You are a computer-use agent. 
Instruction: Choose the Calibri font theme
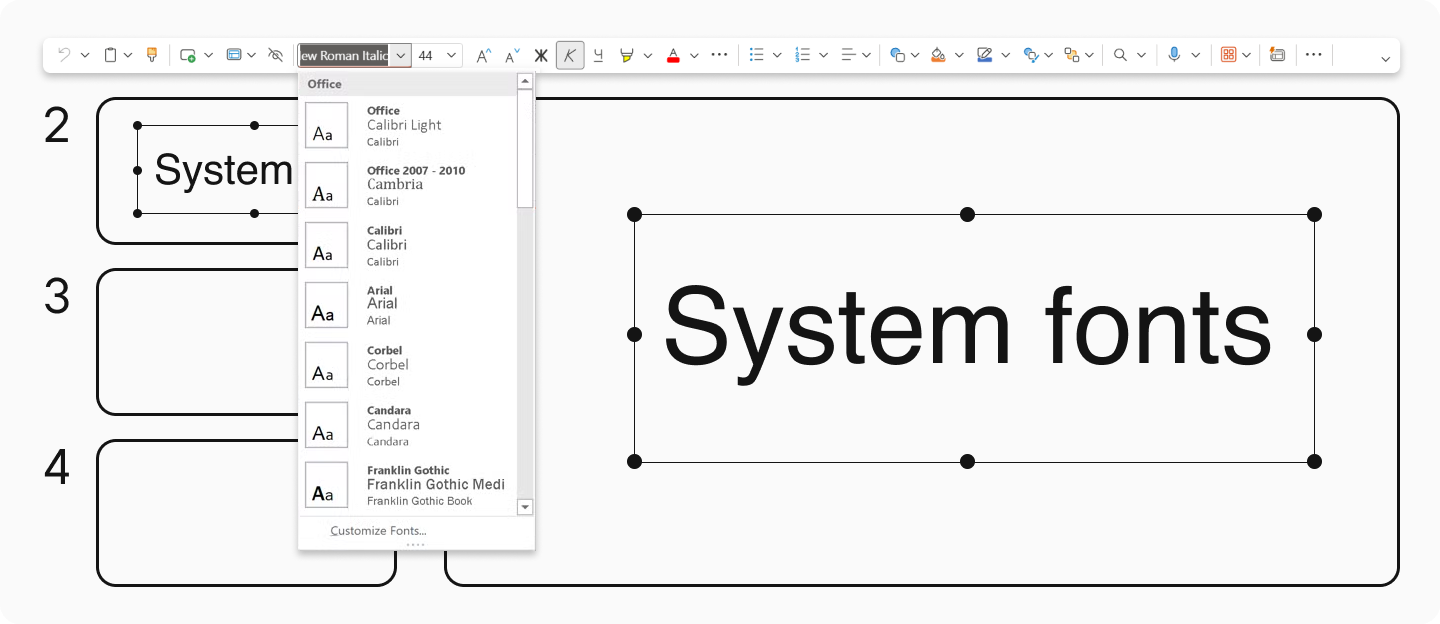[x=408, y=246]
